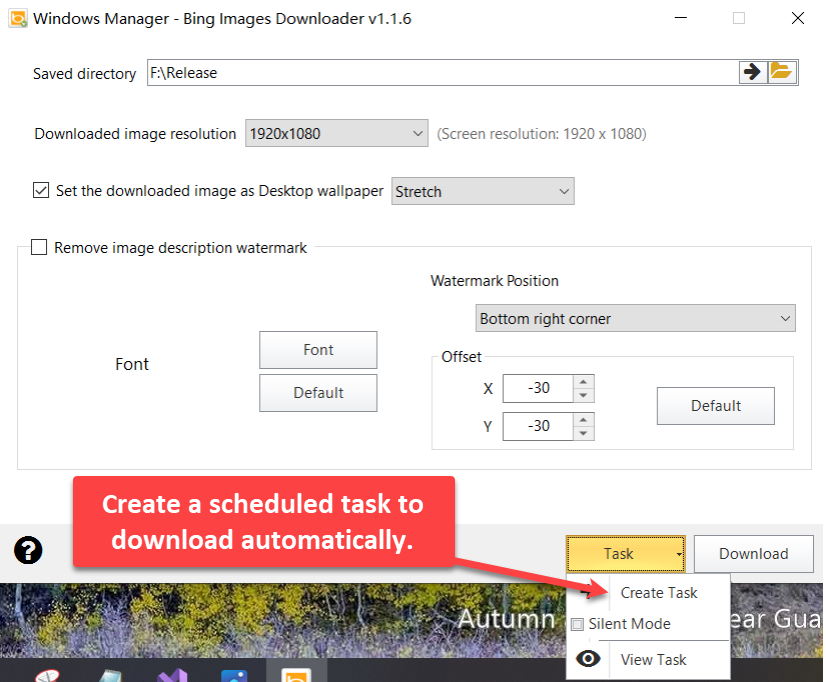The width and height of the screenshot is (826, 682).
Task: Open saved directory with the arrow icon
Action: (x=752, y=72)
